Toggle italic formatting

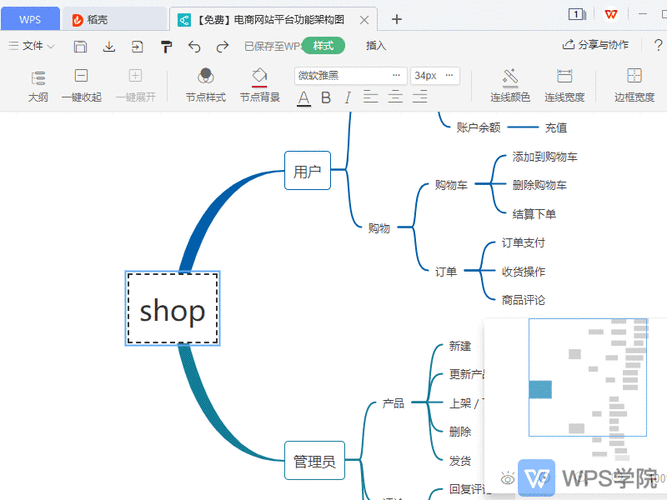click(x=348, y=98)
